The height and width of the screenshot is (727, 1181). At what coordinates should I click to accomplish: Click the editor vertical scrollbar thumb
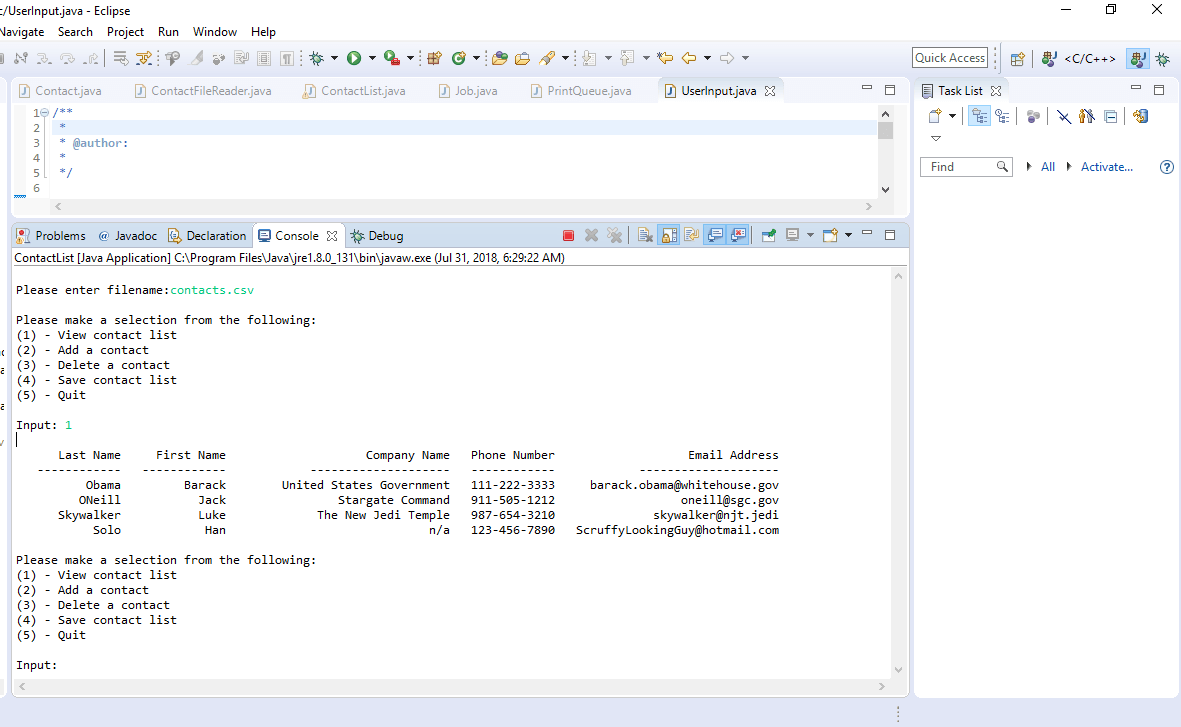(886, 130)
